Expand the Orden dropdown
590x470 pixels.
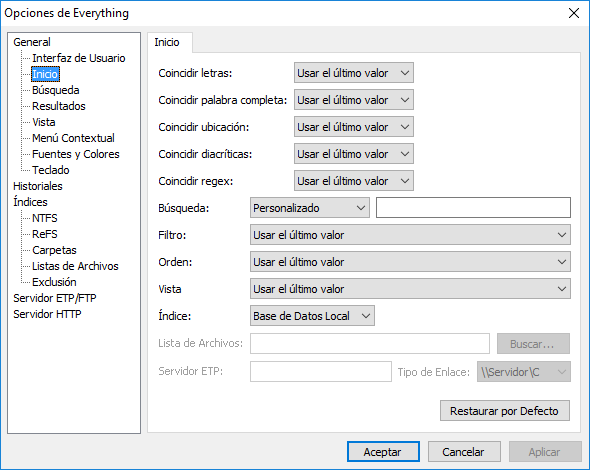[410, 262]
